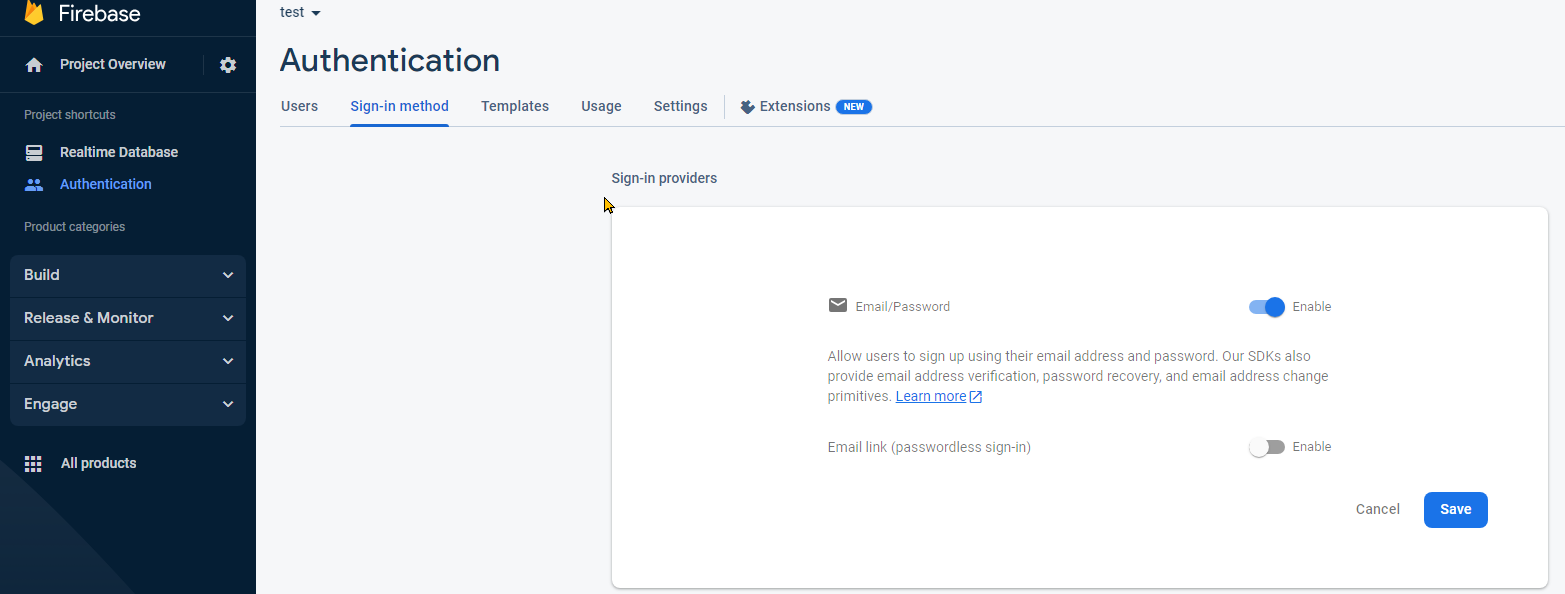Select the Sign-in method tab
This screenshot has width=1565, height=594.
coord(399,106)
